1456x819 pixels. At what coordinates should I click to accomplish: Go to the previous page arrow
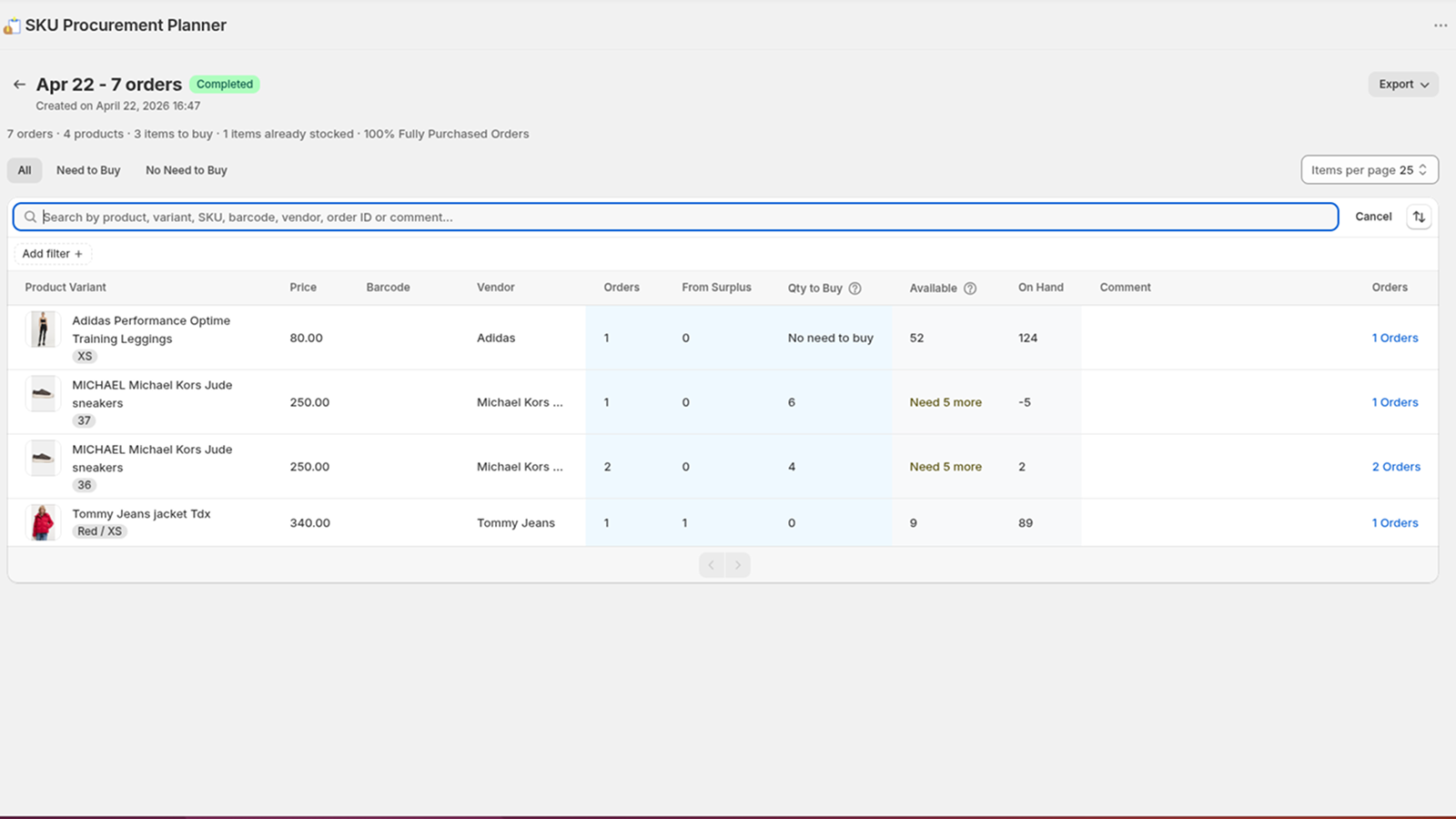tap(712, 565)
